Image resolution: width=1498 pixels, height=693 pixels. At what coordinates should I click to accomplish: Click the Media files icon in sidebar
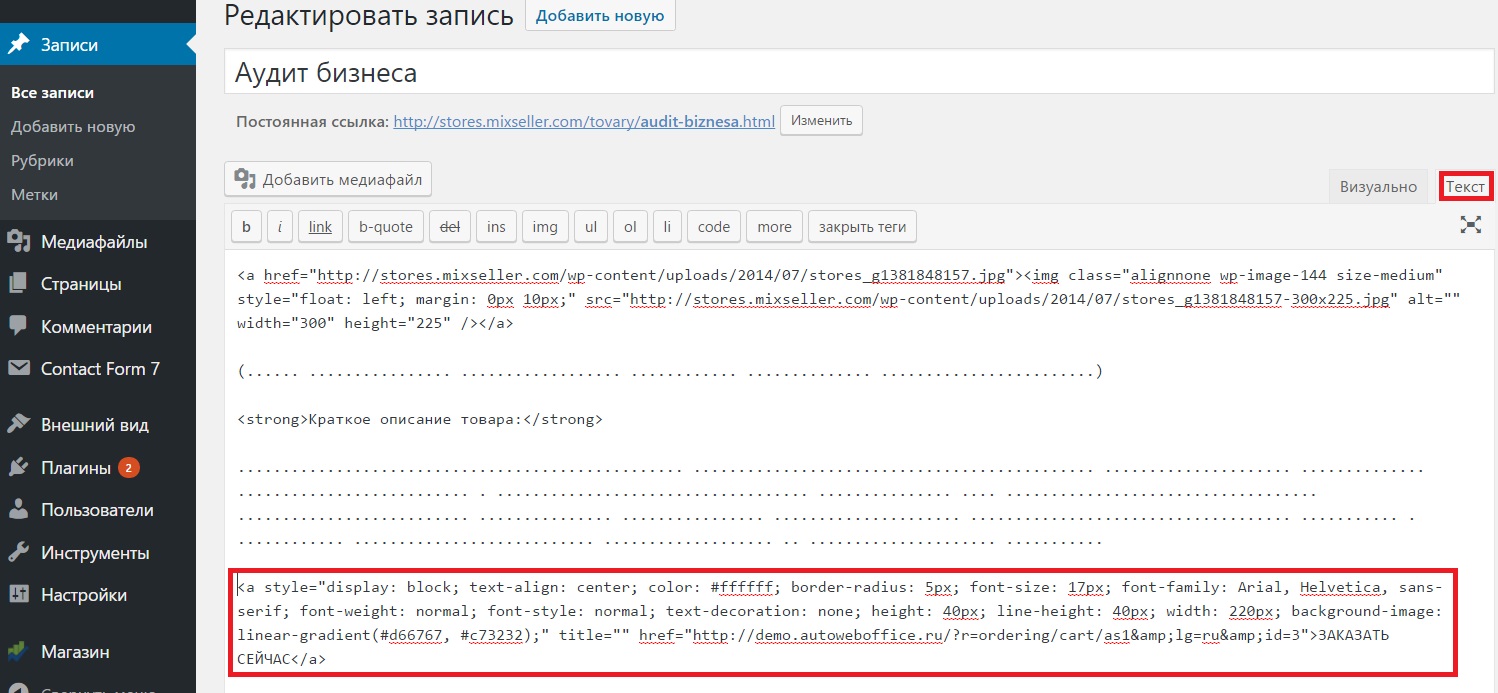18,242
